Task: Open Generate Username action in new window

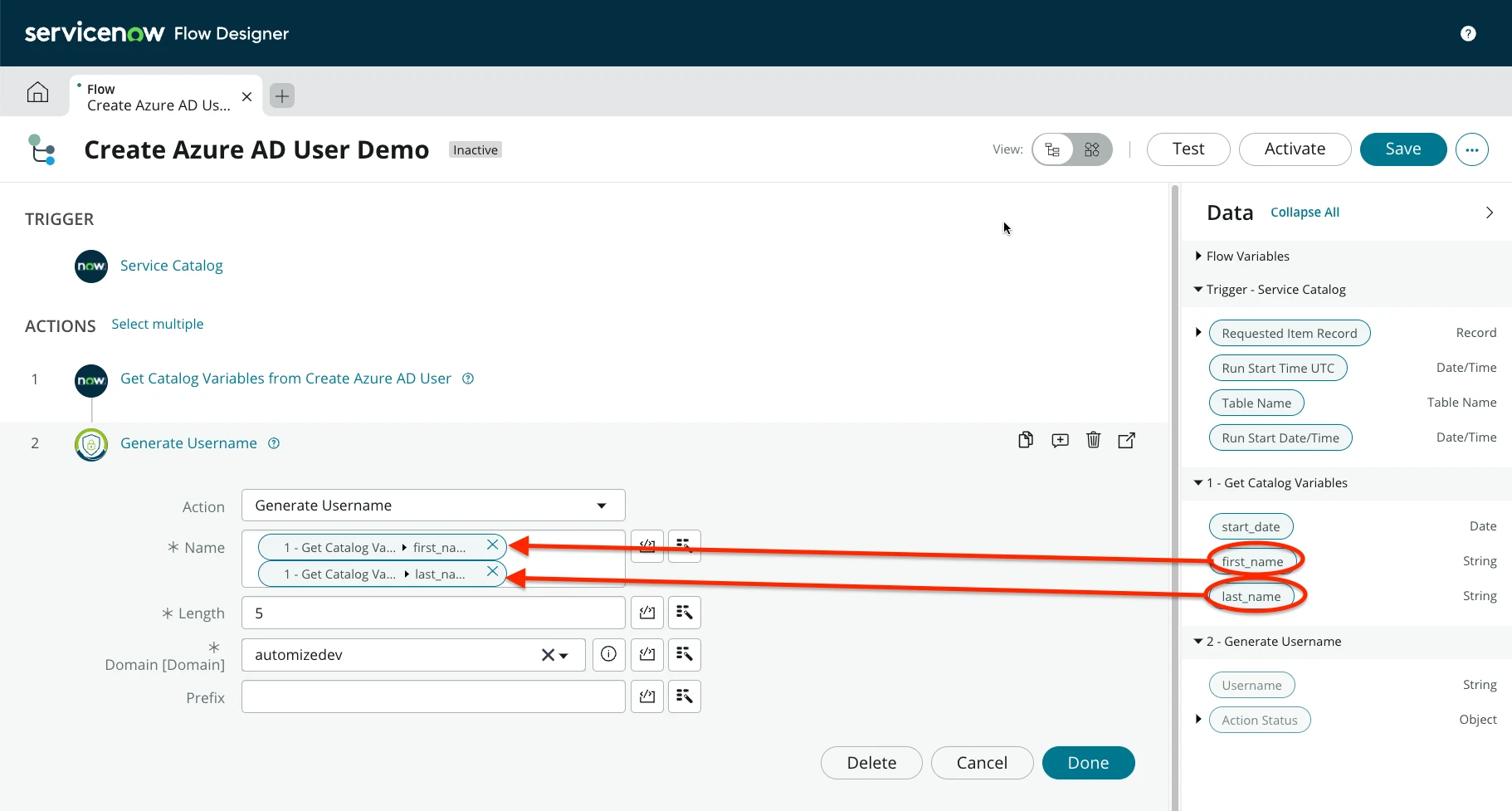Action: [1127, 440]
